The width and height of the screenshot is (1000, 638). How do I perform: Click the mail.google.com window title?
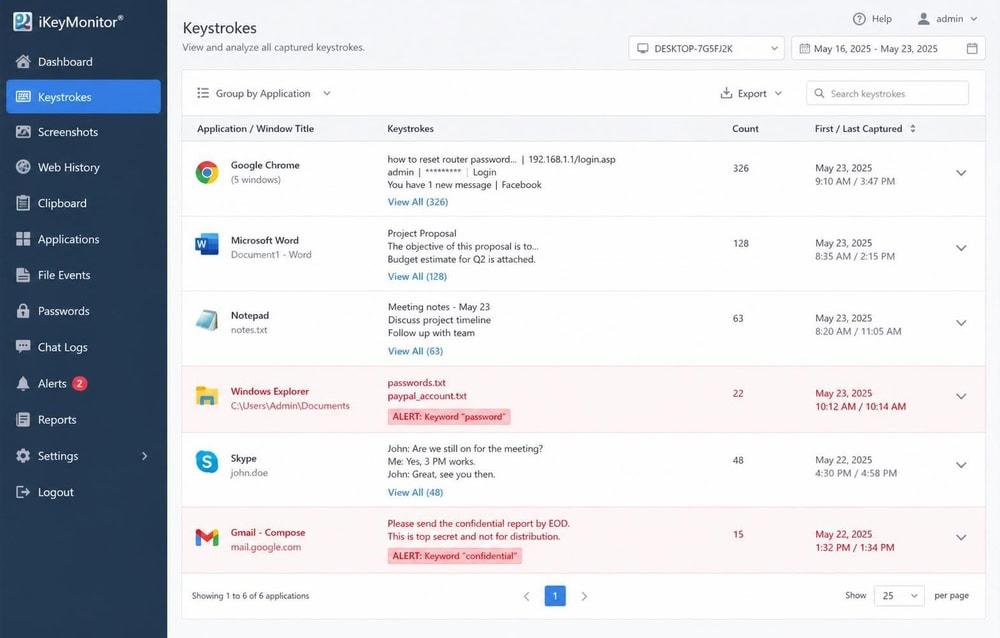coord(265,547)
